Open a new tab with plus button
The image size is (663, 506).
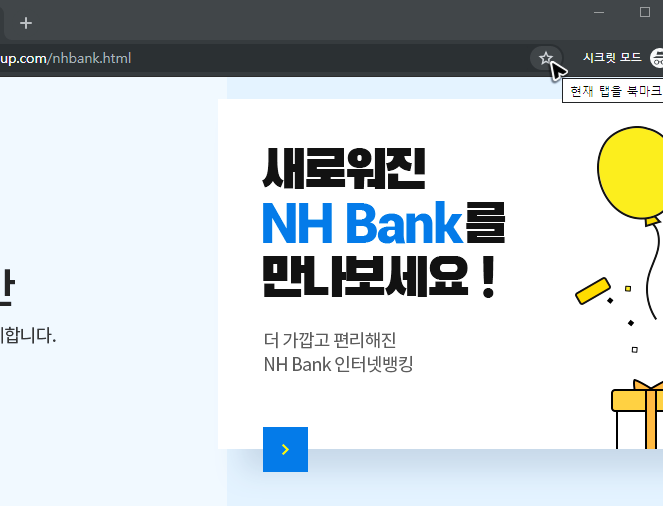click(26, 23)
